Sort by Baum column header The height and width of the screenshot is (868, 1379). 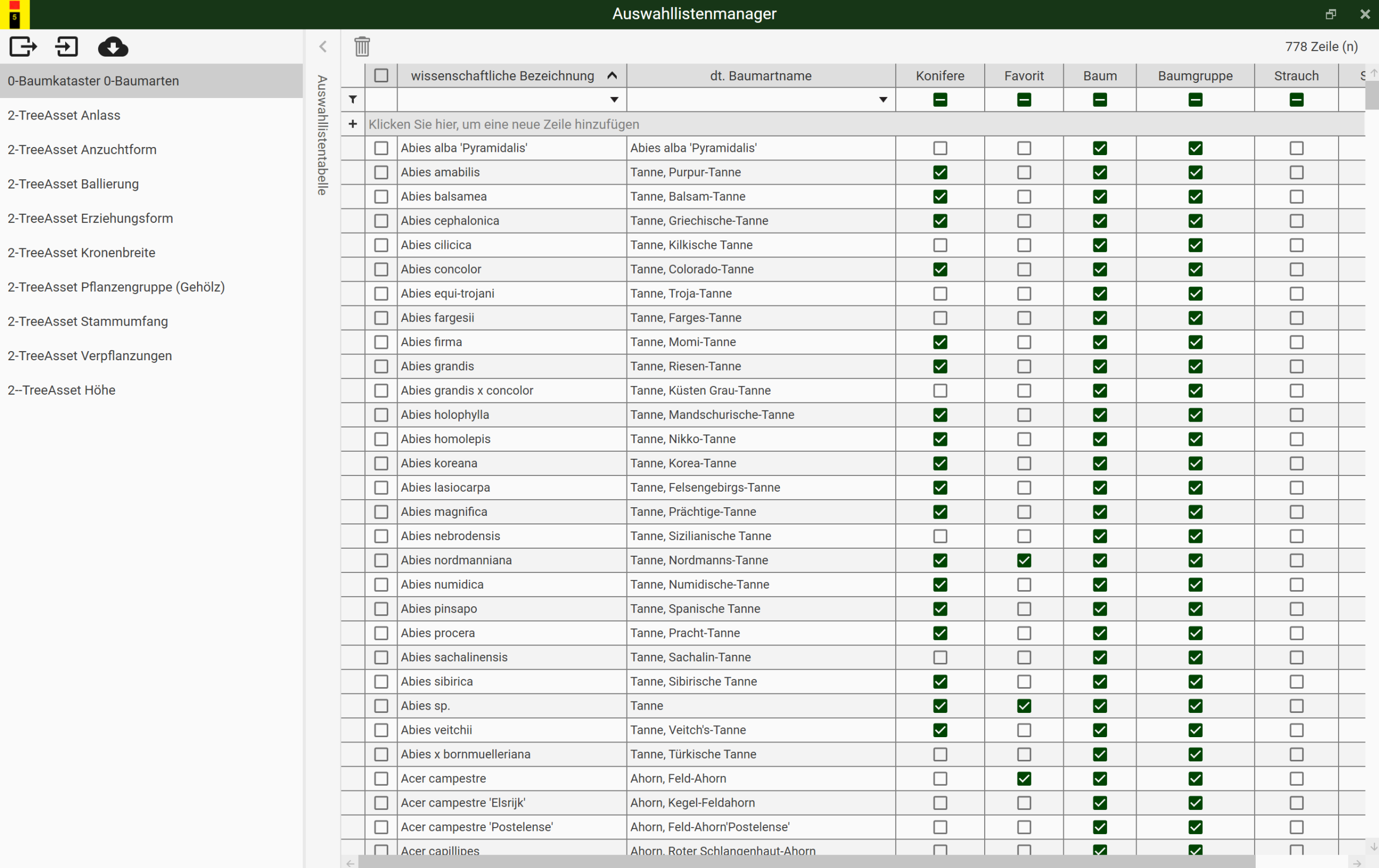pyautogui.click(x=1099, y=75)
